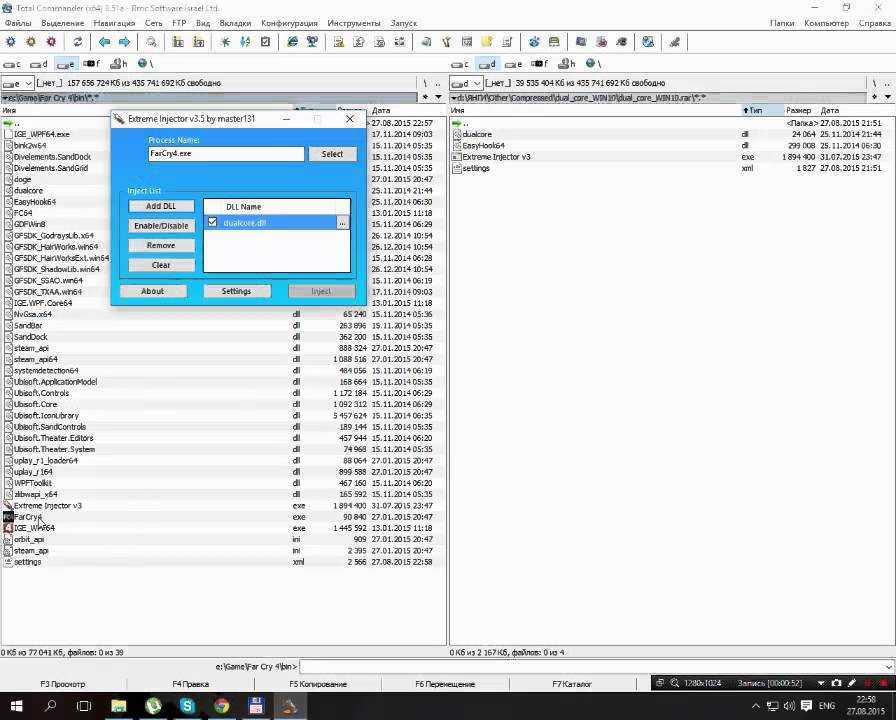Switch left panel to drive f
This screenshot has width=896, height=720.
[x=91, y=64]
